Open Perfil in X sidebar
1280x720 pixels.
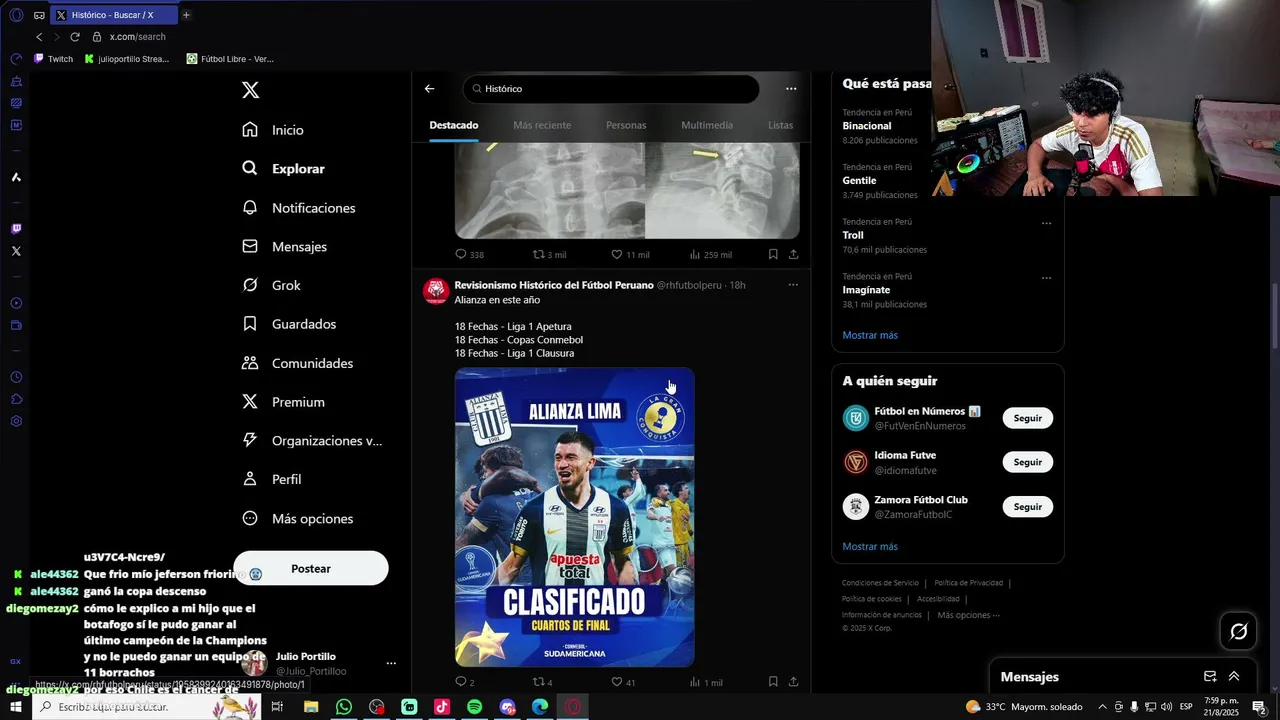point(271,479)
